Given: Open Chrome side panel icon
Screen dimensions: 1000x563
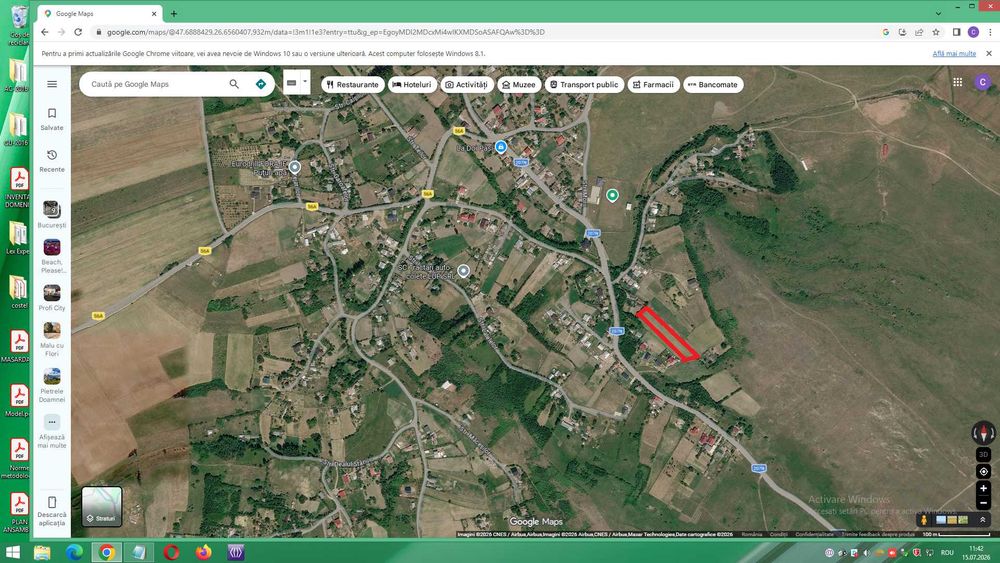Looking at the screenshot, I should tap(957, 32).
